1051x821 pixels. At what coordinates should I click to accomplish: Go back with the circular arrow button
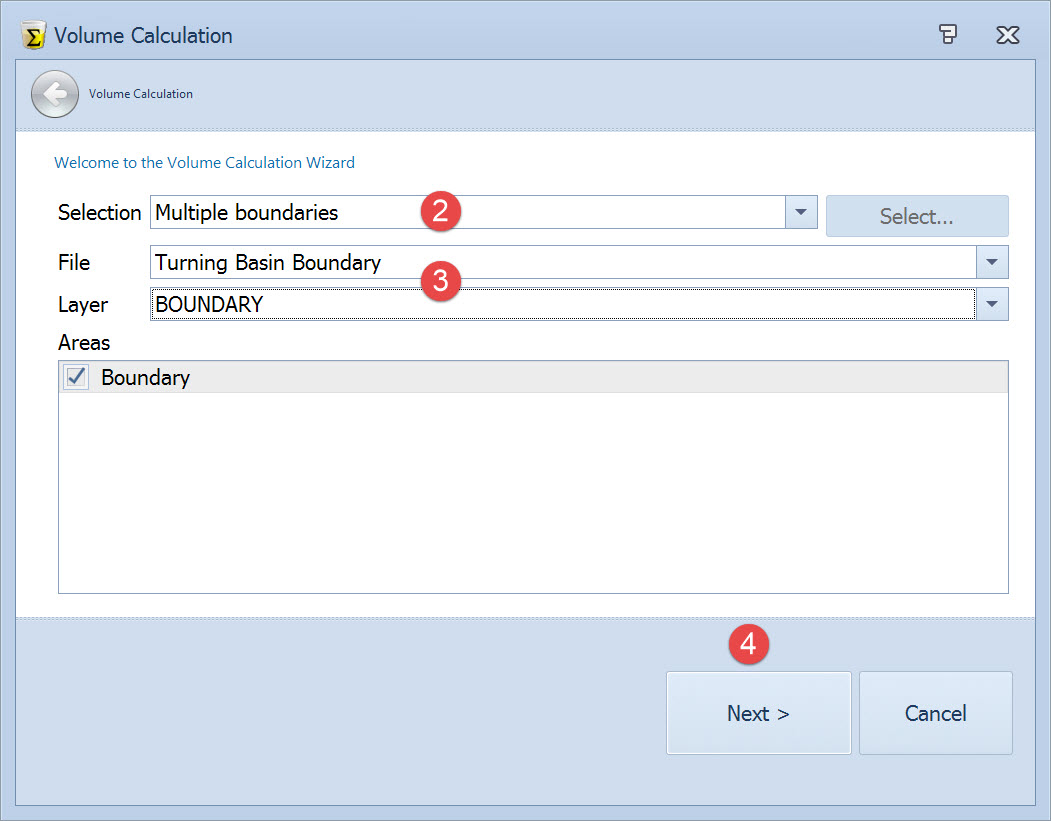tap(54, 94)
